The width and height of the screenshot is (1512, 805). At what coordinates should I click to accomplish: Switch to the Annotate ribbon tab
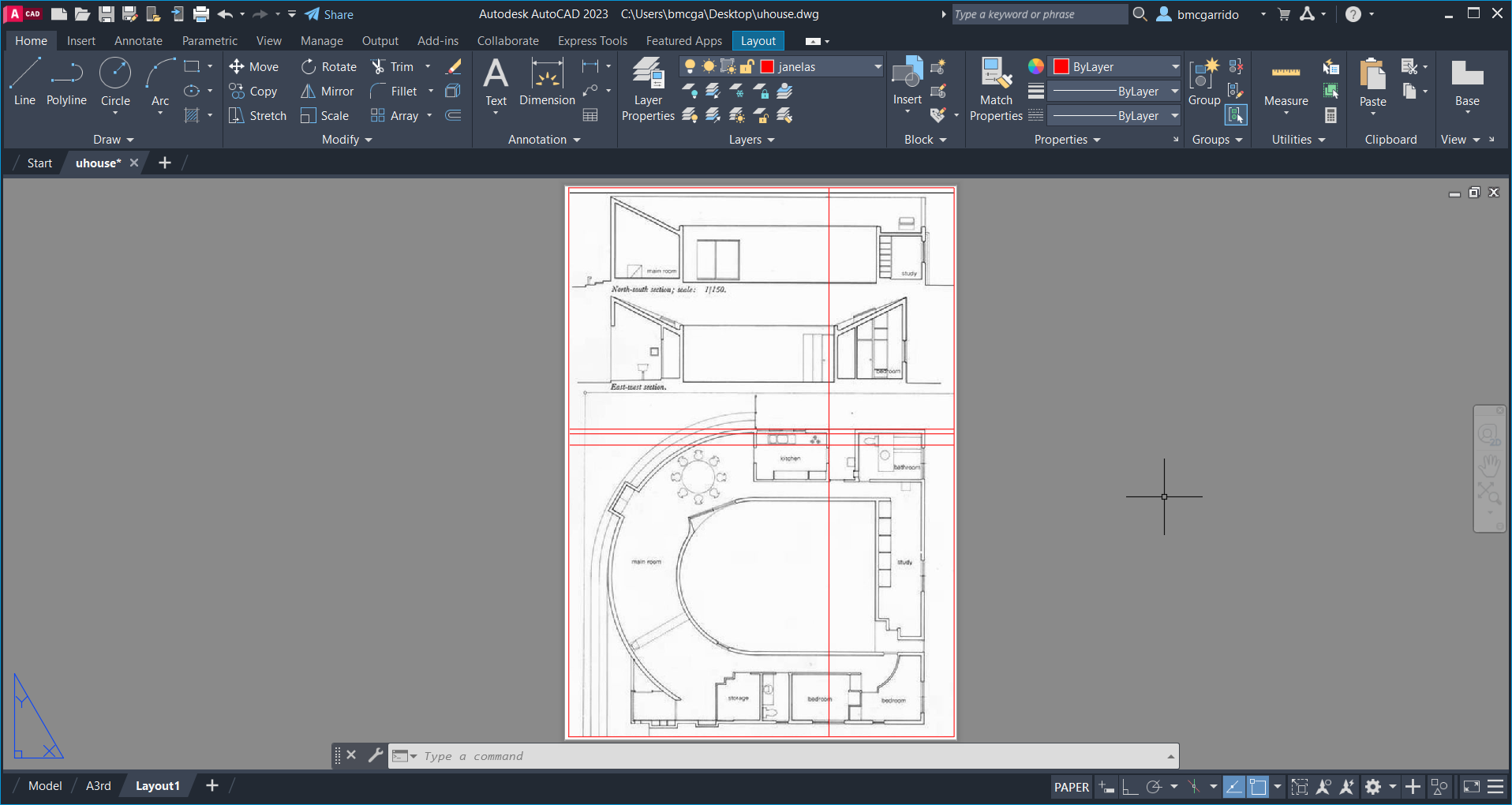[138, 41]
